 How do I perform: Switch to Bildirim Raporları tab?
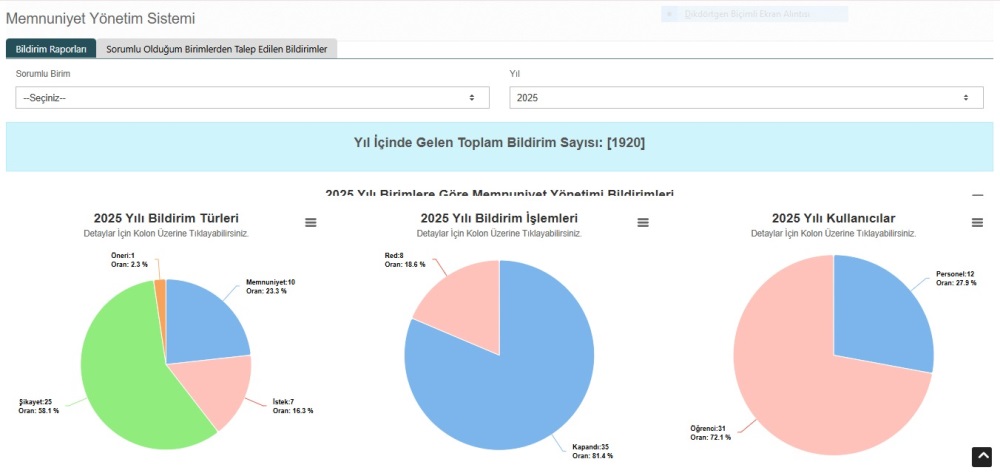click(51, 49)
